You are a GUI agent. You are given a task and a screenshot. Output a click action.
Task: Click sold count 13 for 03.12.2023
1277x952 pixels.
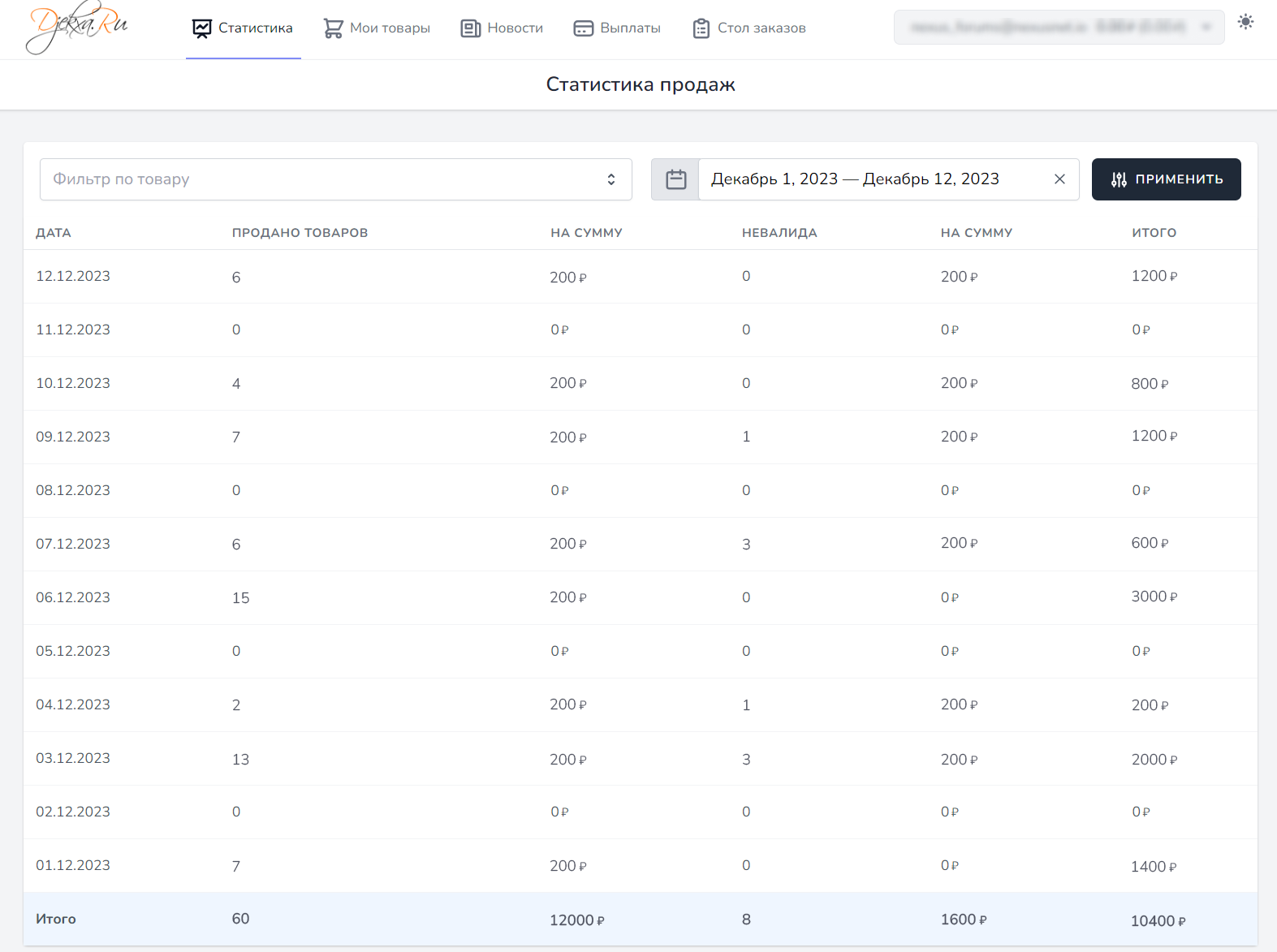tap(240, 760)
